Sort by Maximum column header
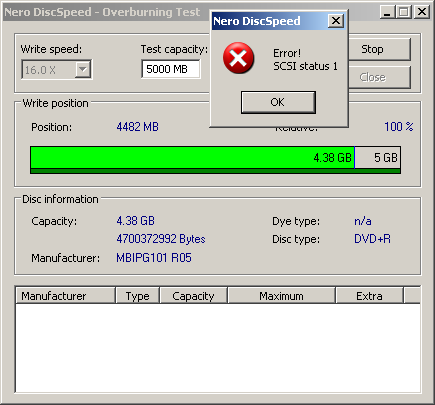435x405 pixels. pyautogui.click(x=281, y=296)
